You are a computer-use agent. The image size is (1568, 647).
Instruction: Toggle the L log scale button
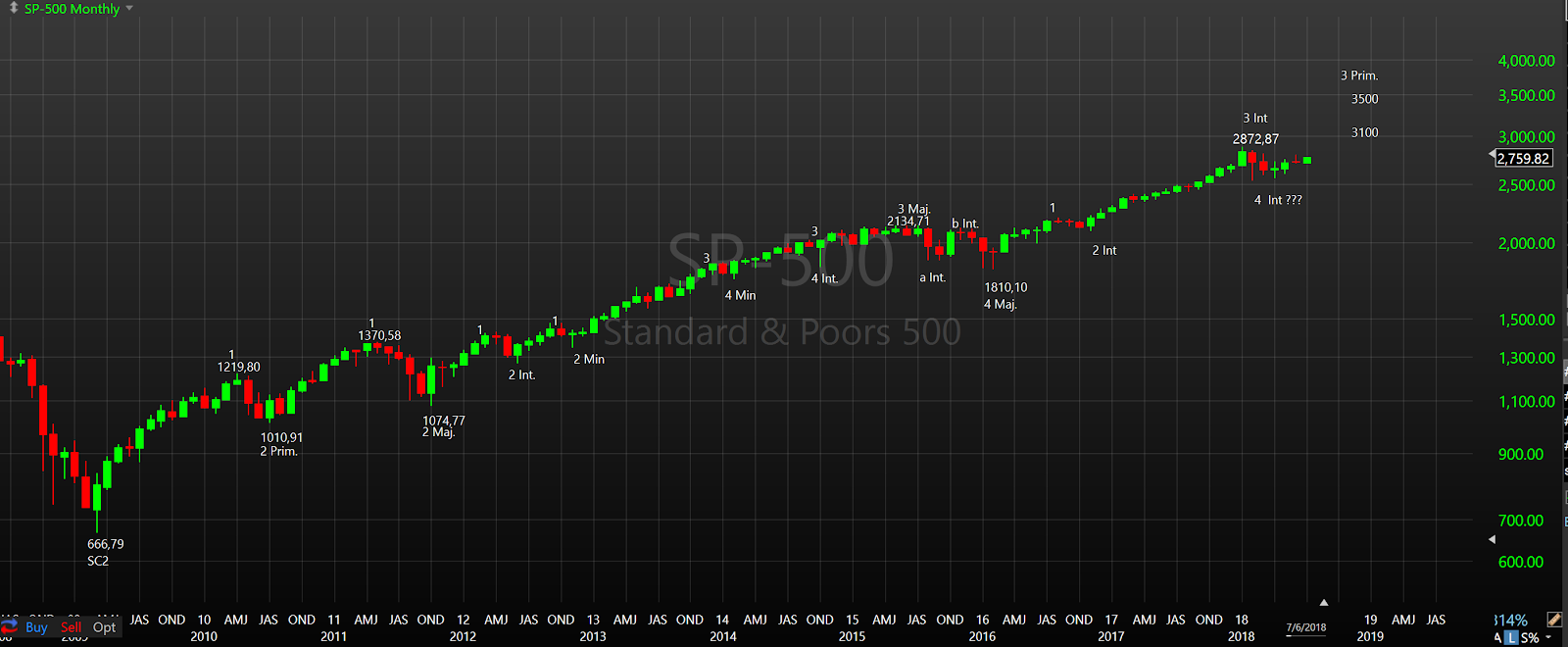[x=1512, y=638]
